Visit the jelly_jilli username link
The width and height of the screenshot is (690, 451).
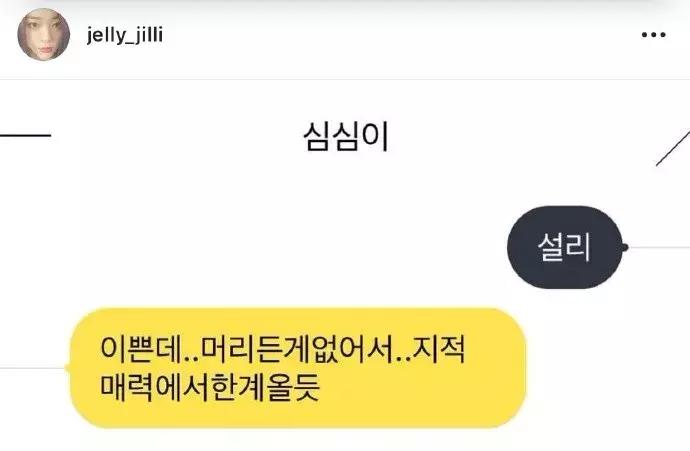[x=125, y=35]
